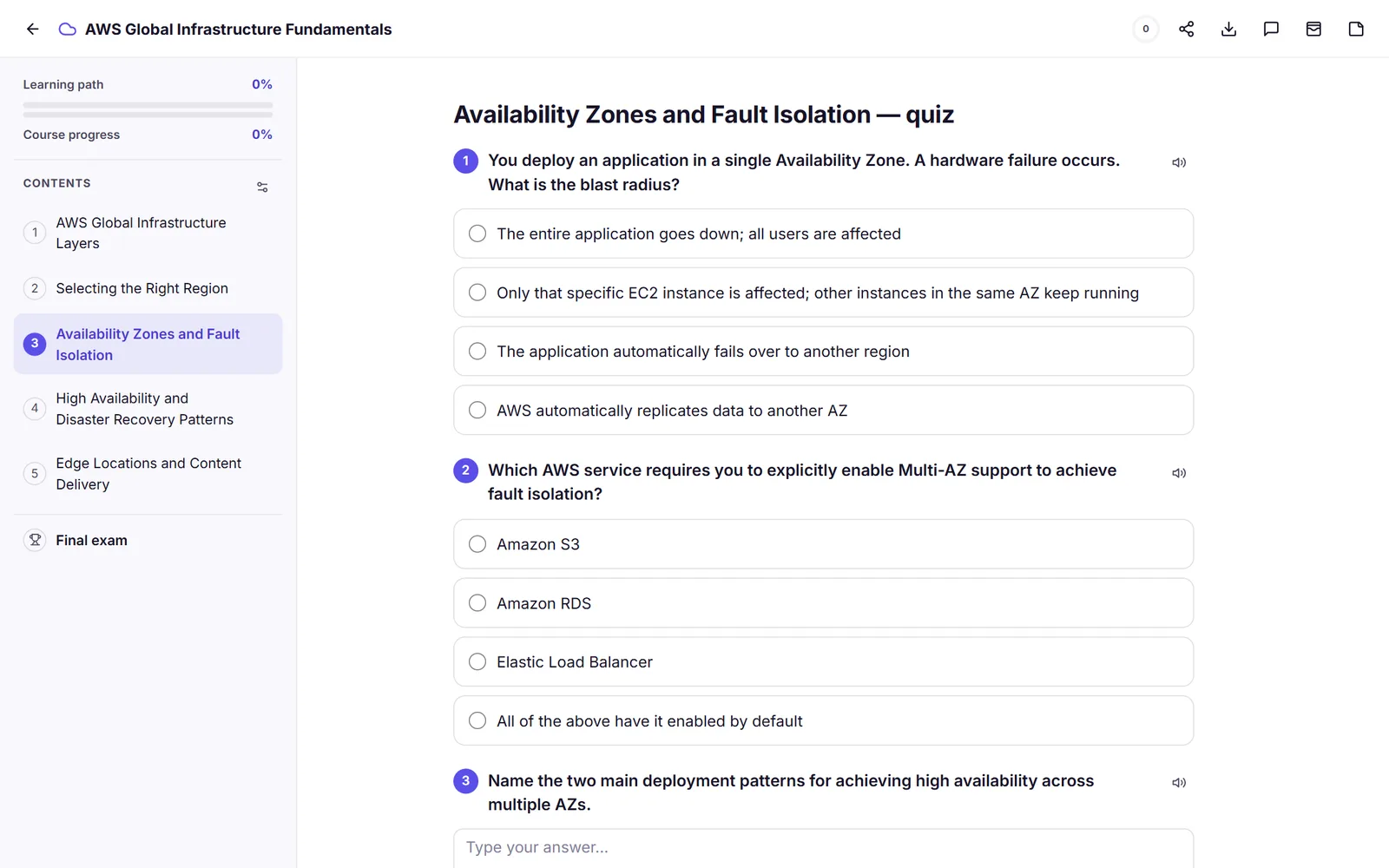Play audio for question 2

pos(1179,473)
